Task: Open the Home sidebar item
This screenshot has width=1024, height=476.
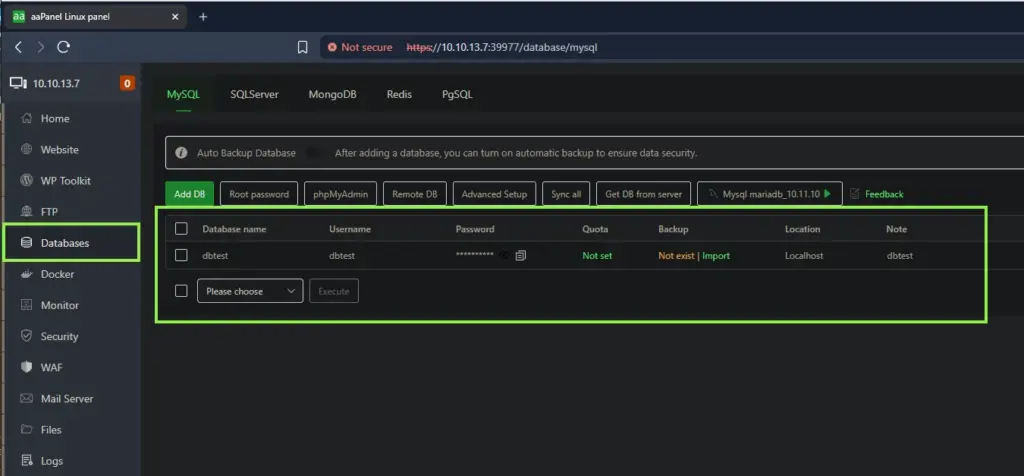Action: 55,119
